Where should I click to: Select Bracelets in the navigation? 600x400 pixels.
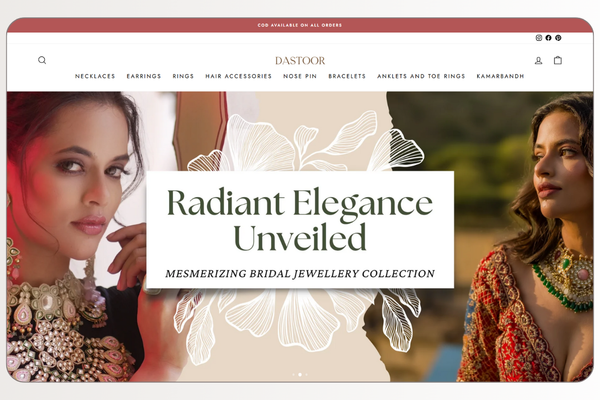point(347,76)
